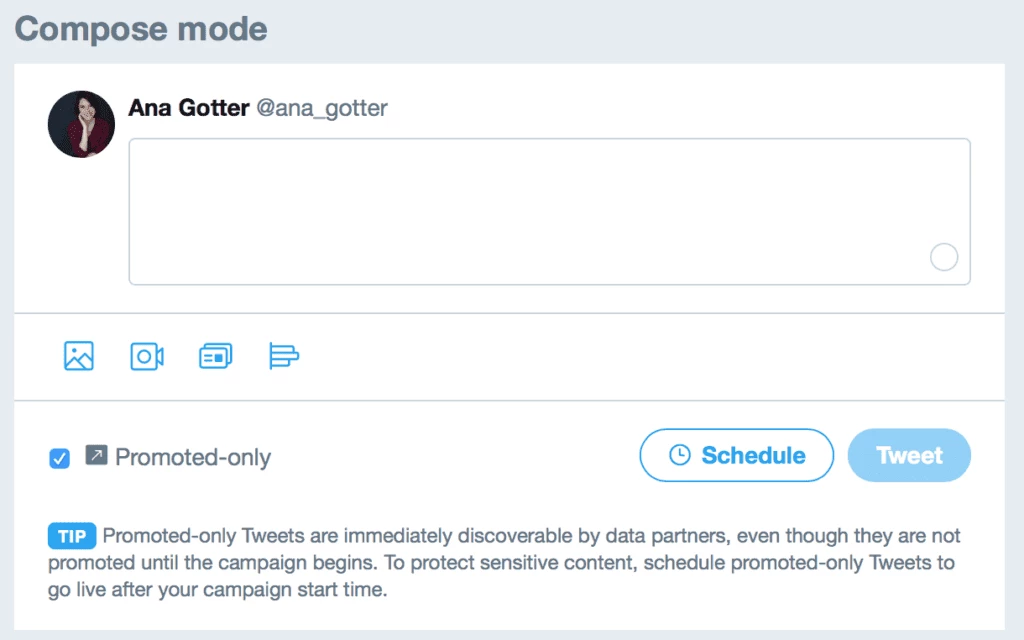Uncheck the Promoted-only checkbox

pyautogui.click(x=59, y=458)
